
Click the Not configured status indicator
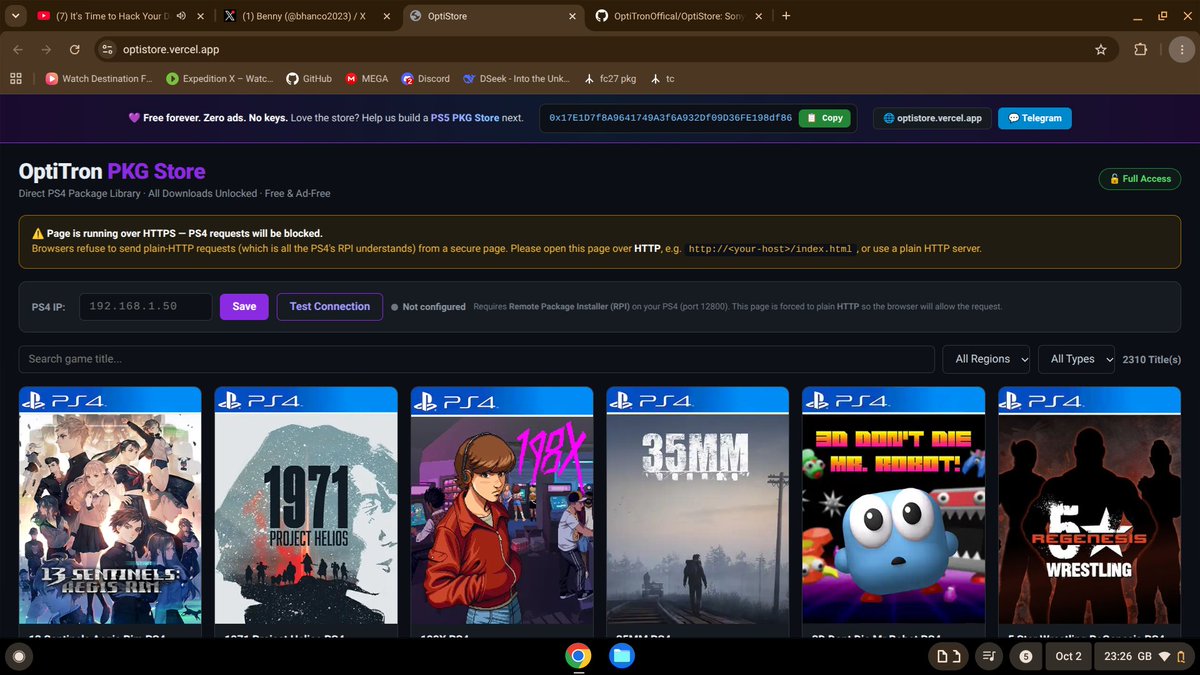(x=428, y=307)
